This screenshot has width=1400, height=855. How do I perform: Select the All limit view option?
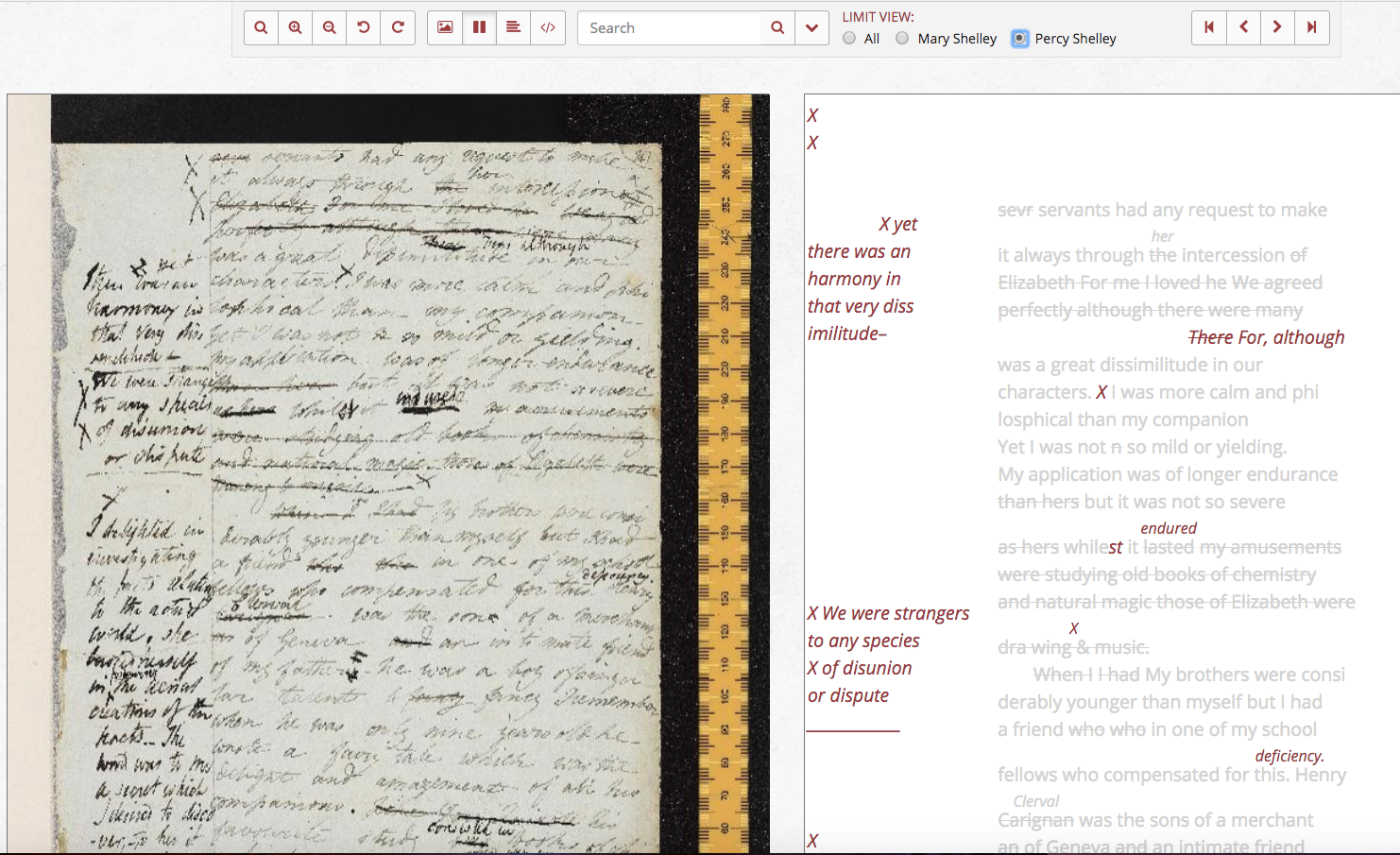[849, 39]
